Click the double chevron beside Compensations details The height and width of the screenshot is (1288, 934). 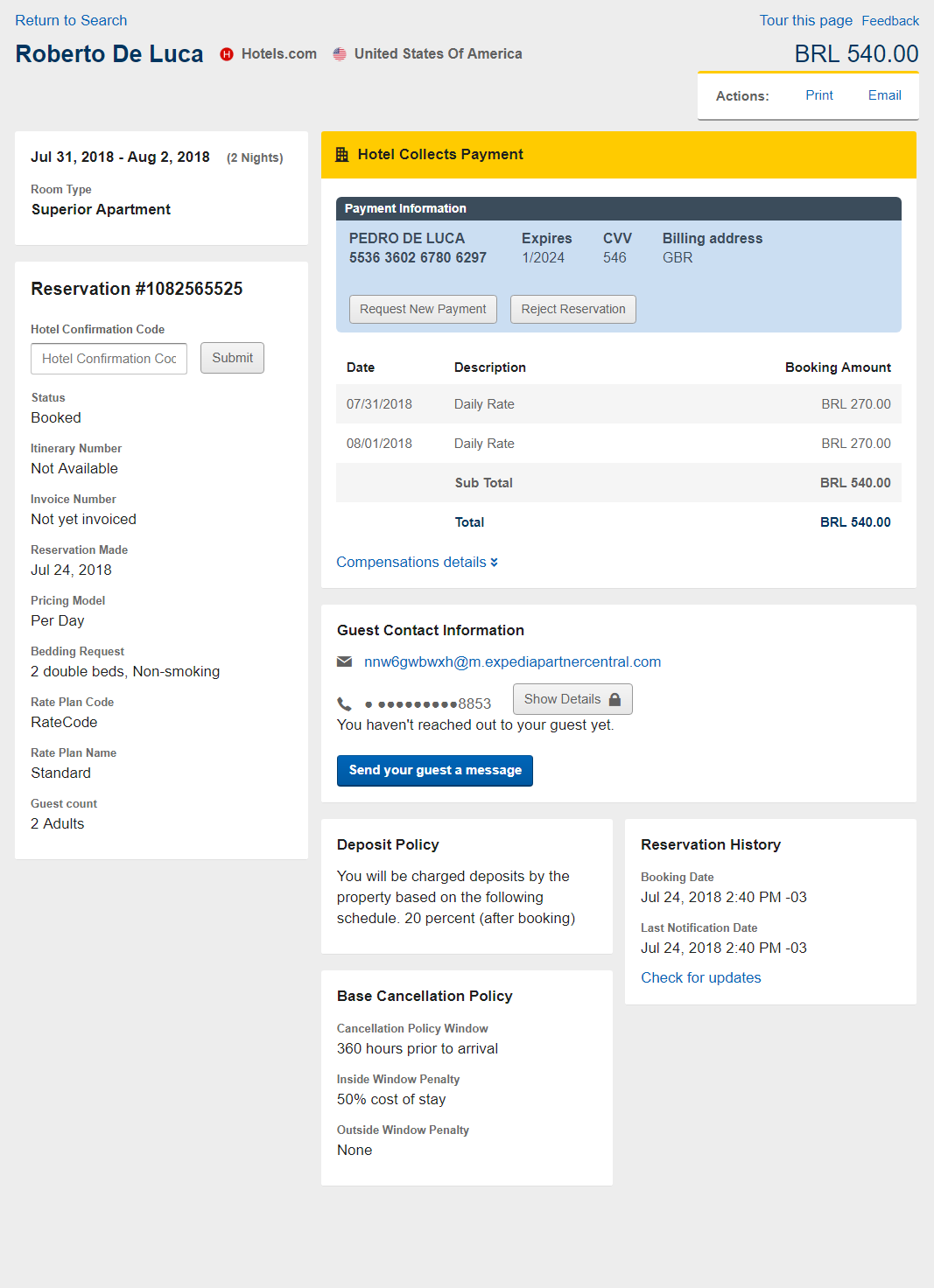click(x=495, y=563)
